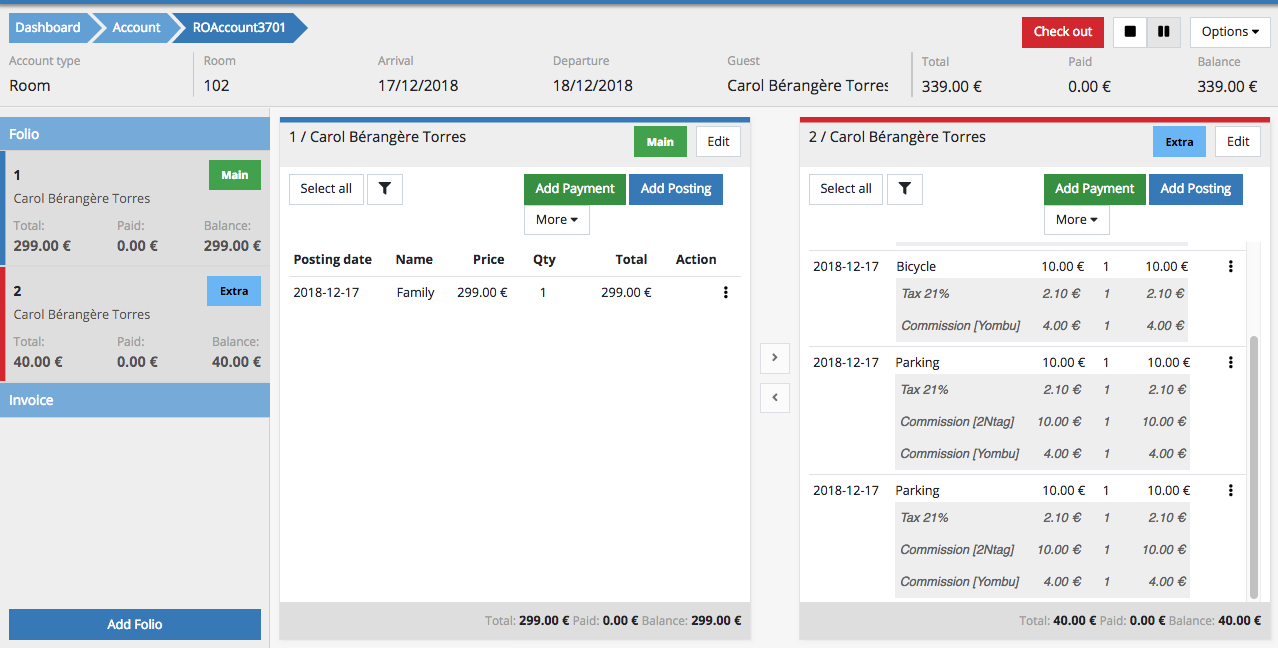Screen dimensions: 1278x648
Task: Select all postings in folio 1
Action: point(326,189)
